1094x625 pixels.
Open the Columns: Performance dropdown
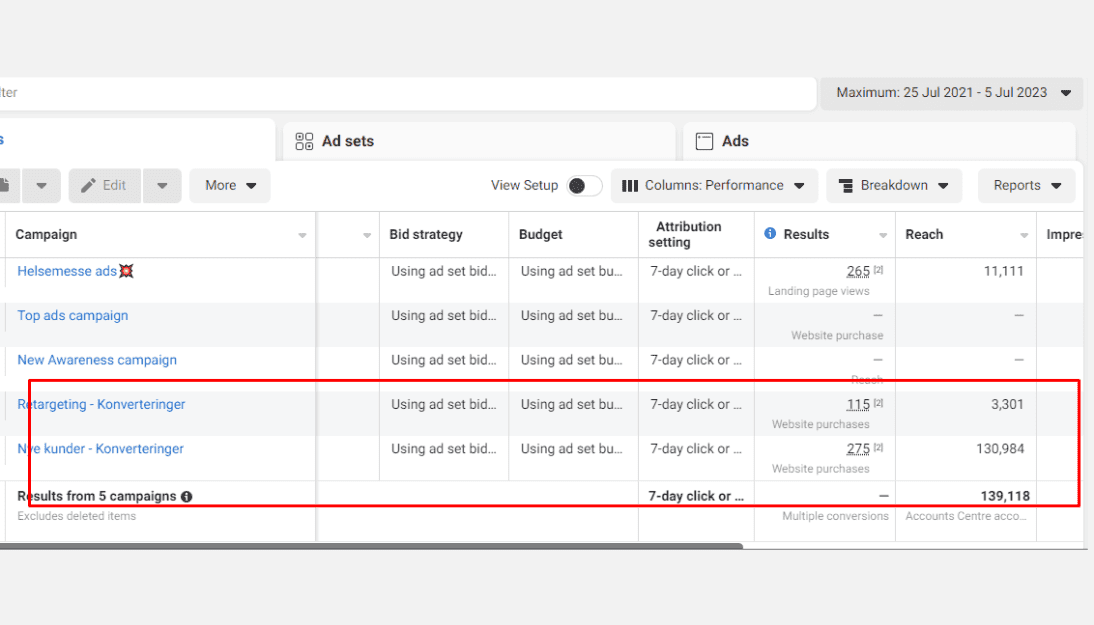coord(714,186)
